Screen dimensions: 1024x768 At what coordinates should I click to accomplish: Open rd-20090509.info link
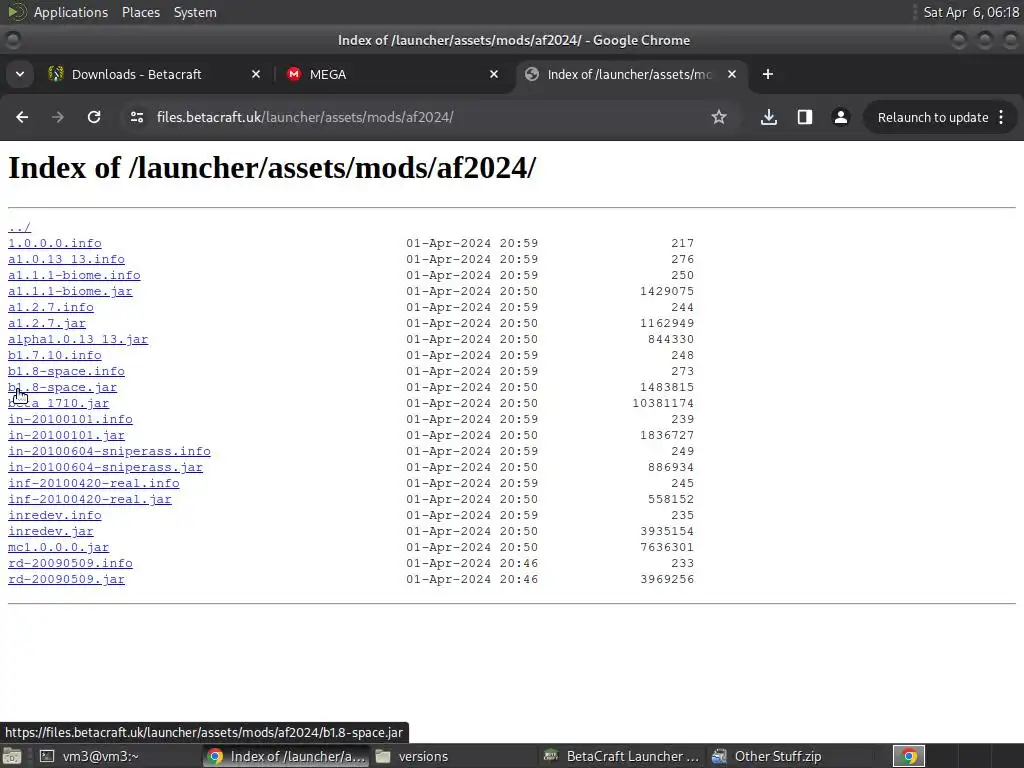click(70, 563)
